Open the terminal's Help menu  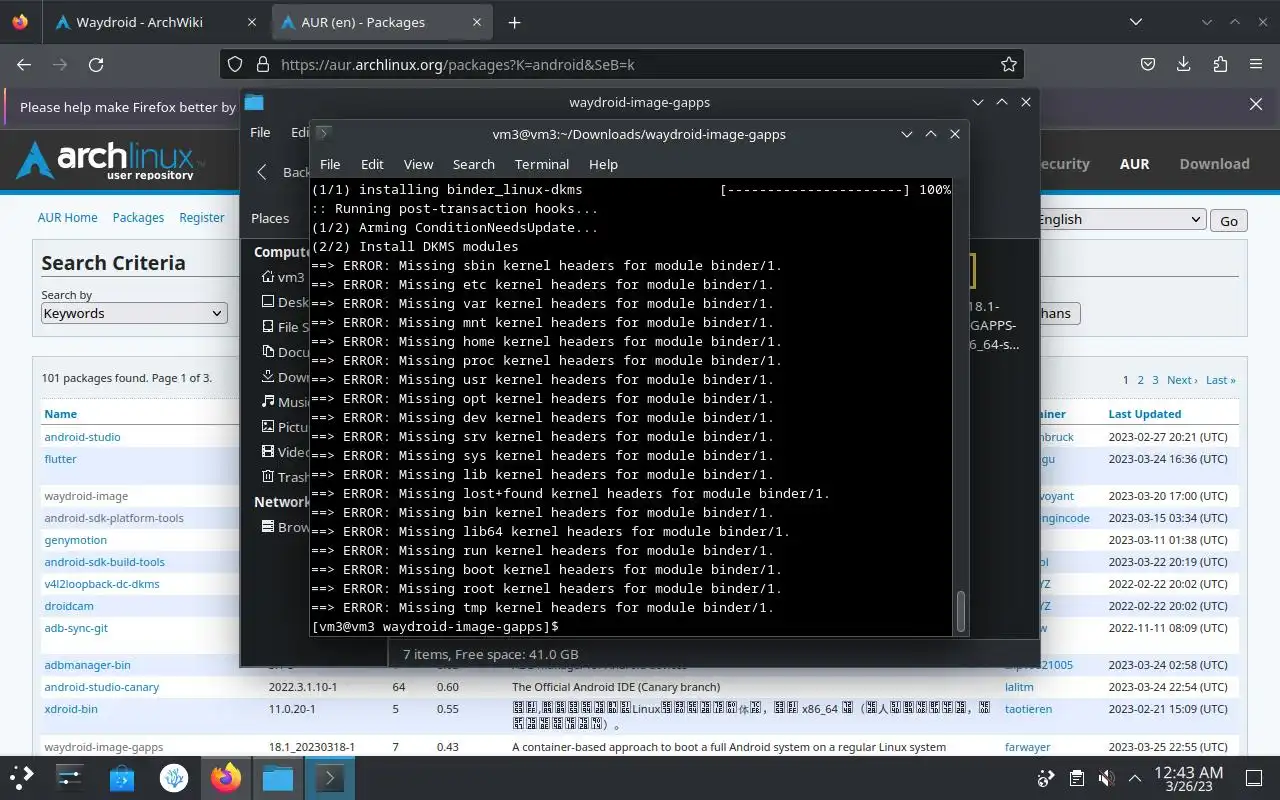point(603,164)
